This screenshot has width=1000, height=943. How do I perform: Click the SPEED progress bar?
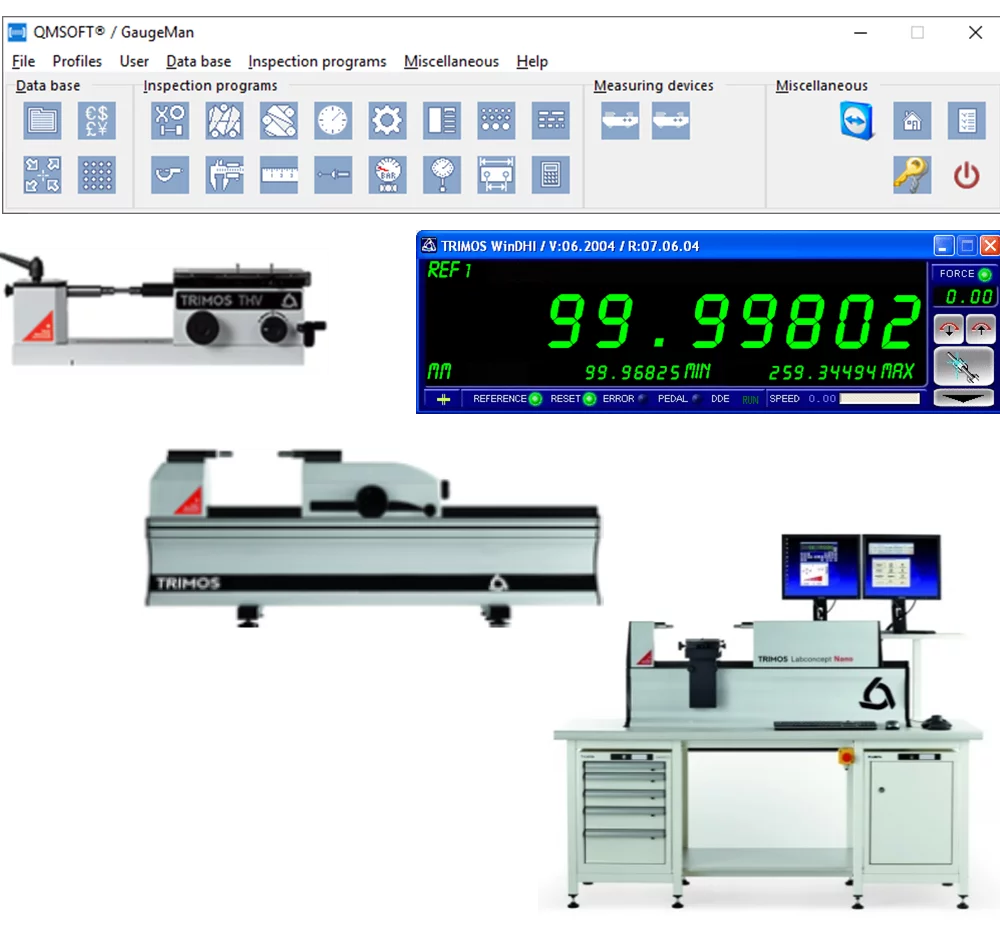pyautogui.click(x=879, y=399)
